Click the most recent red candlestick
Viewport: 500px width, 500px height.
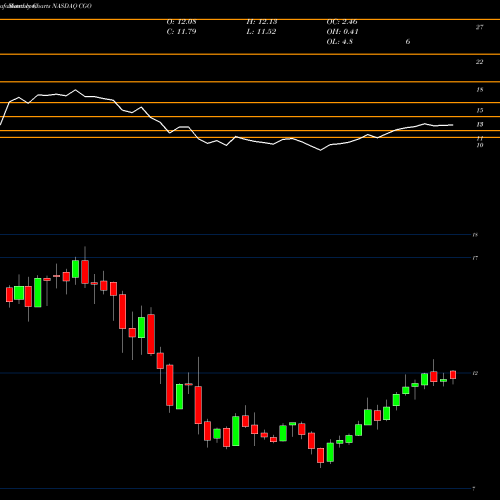453,375
